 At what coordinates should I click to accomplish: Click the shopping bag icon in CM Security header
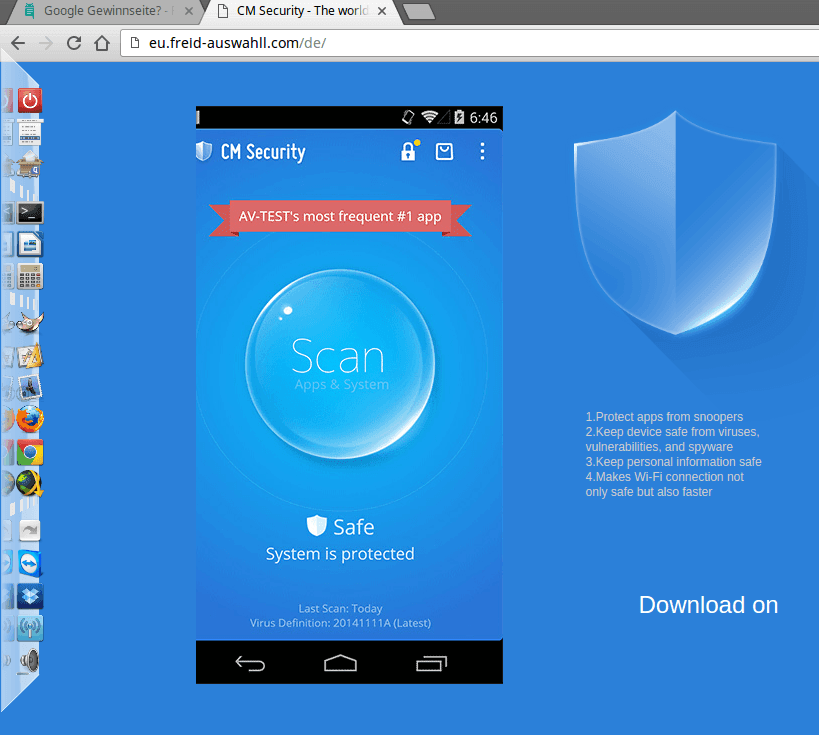pyautogui.click(x=444, y=151)
